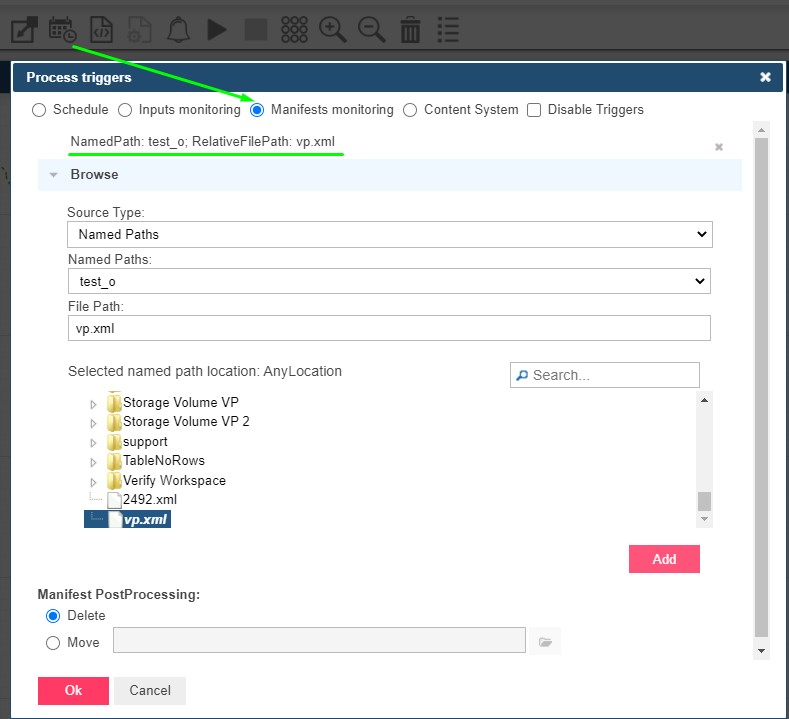Open the list view icon
This screenshot has height=719, width=789.
tap(448, 29)
